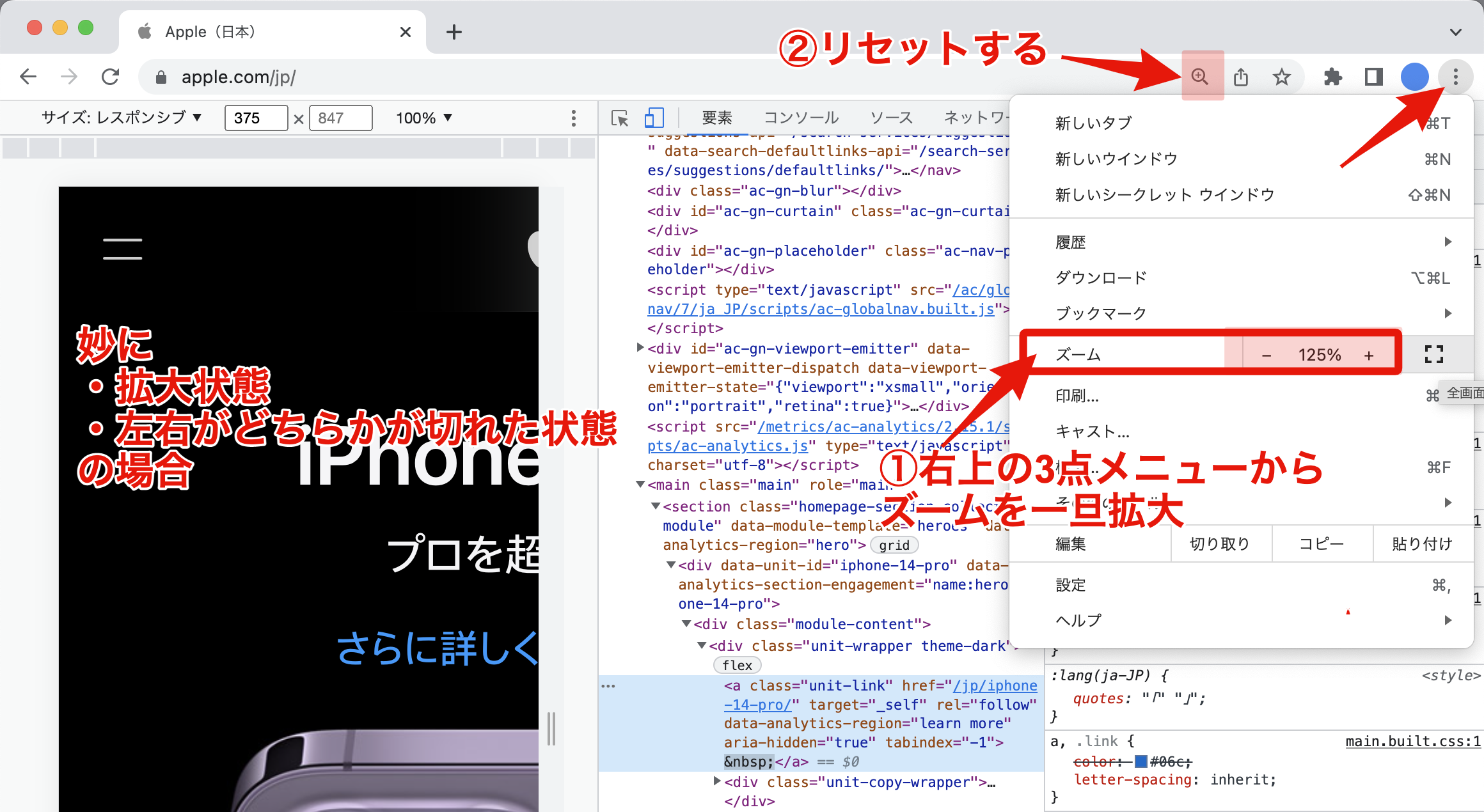
Task: Click the responsive breakpoint bar under toolbar
Action: tap(299, 148)
